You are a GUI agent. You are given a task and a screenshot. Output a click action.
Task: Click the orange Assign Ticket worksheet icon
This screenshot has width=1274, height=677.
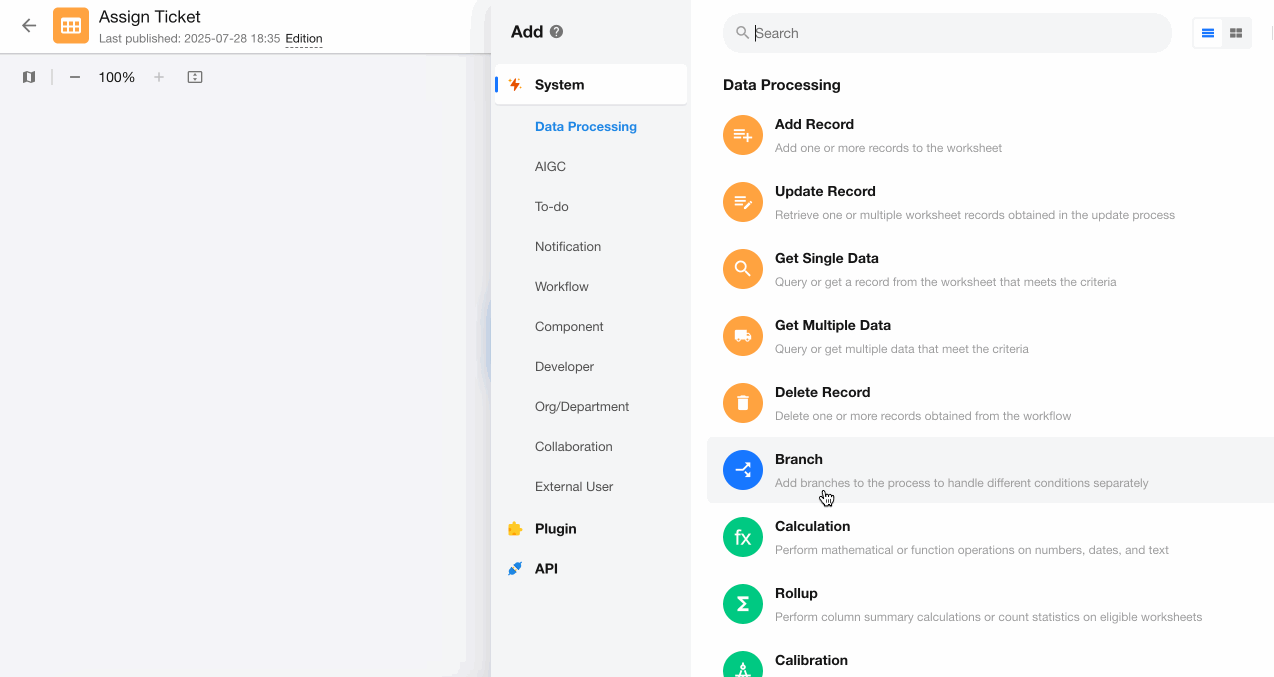pos(71,26)
